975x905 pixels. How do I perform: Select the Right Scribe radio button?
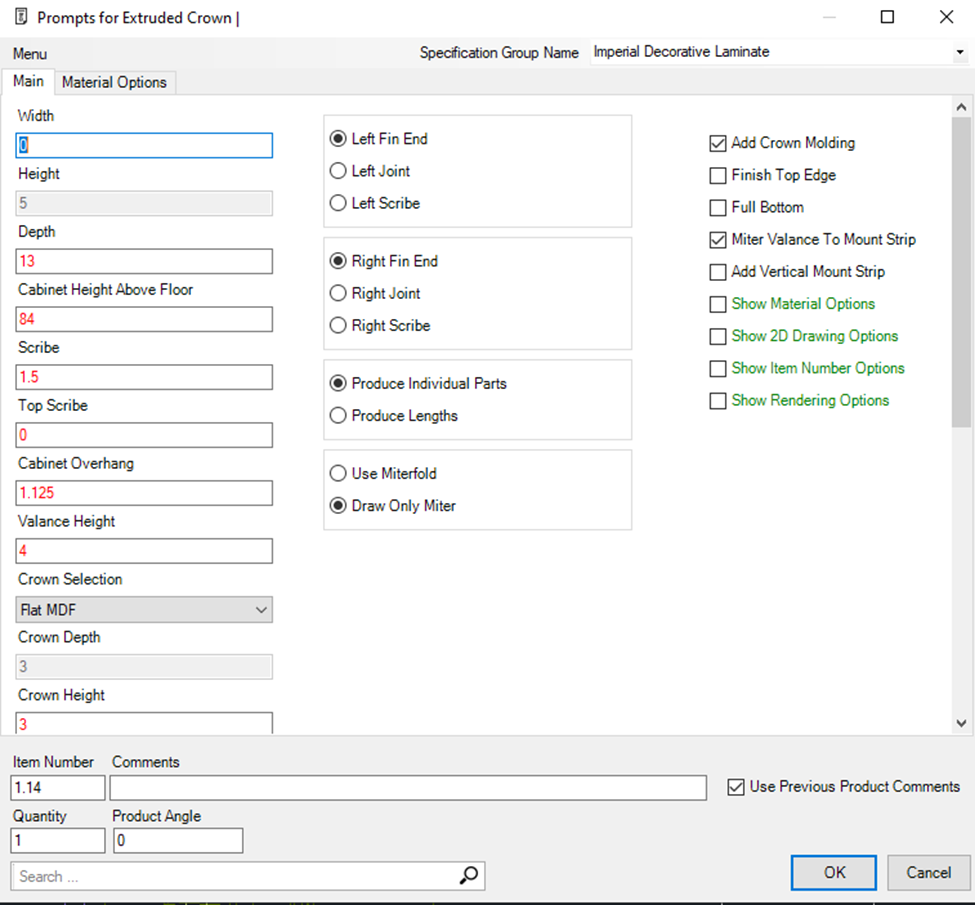click(338, 325)
